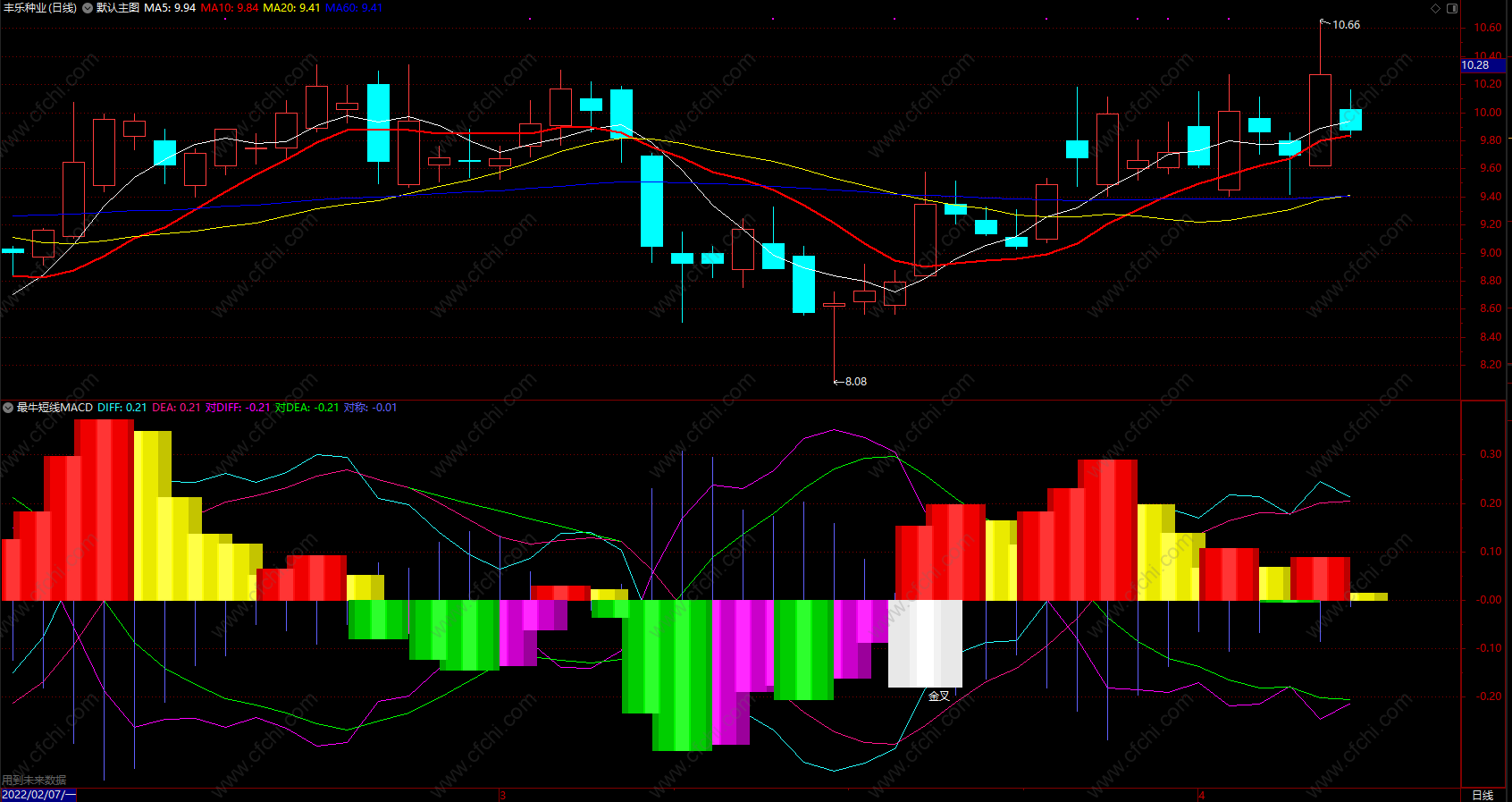Click the 10.00 price axis label
The image size is (1512, 802).
(x=1488, y=113)
